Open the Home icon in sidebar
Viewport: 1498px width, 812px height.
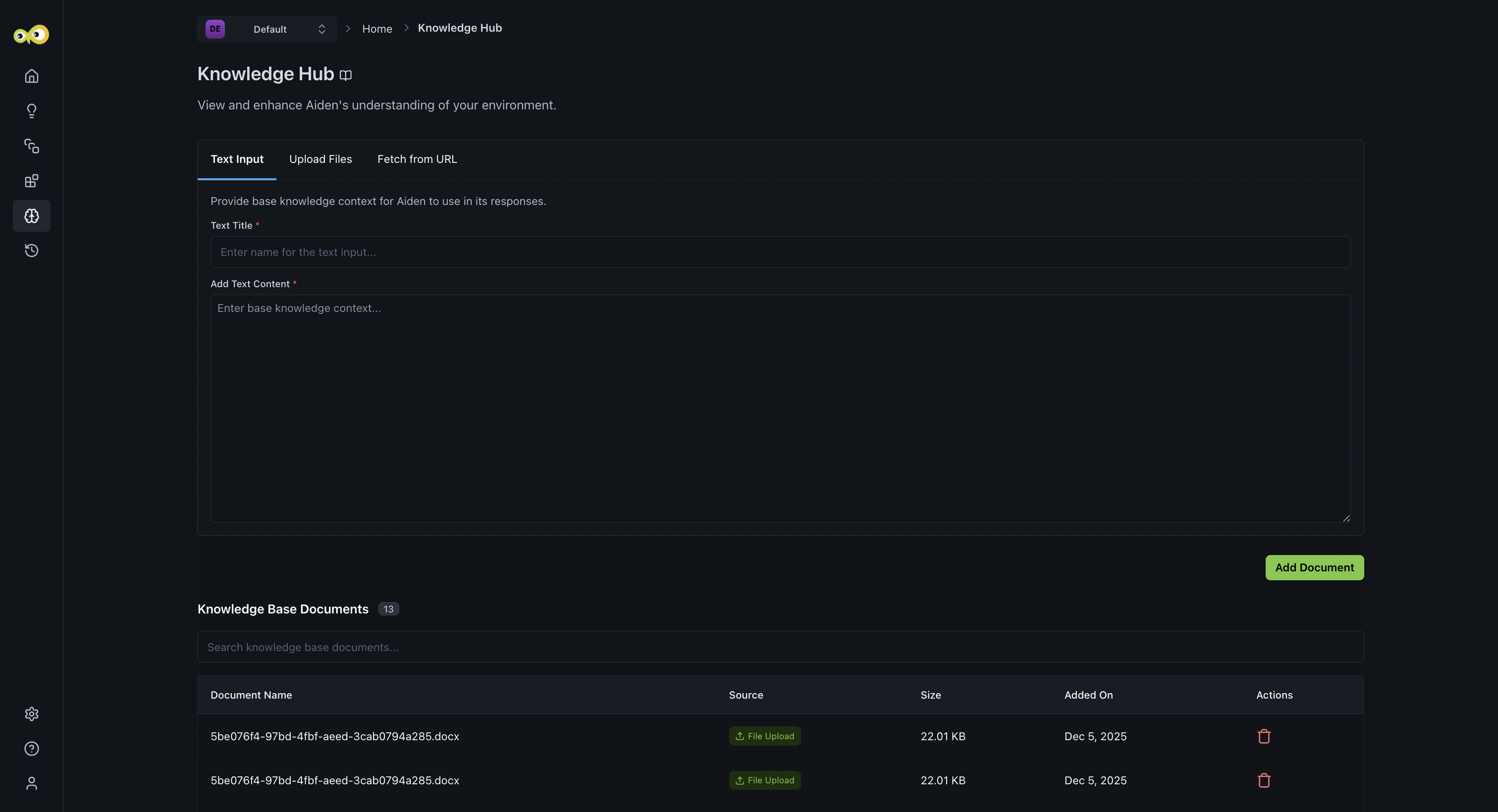point(31,76)
